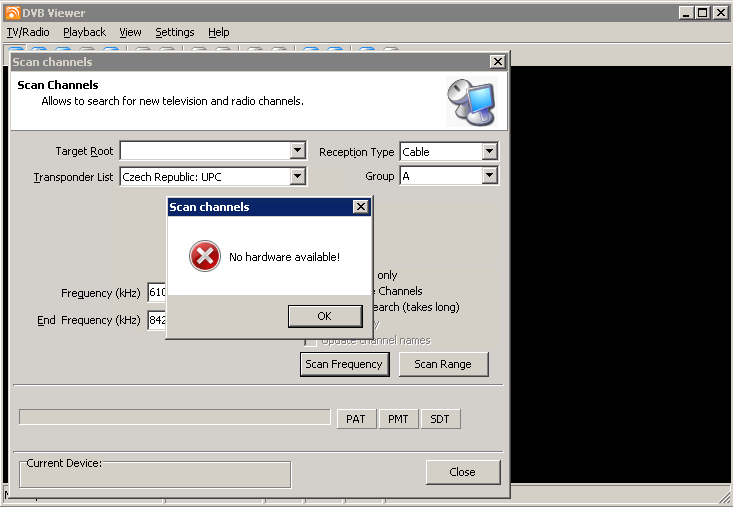Click the PMT button
This screenshot has width=733, height=507.
coord(398,419)
